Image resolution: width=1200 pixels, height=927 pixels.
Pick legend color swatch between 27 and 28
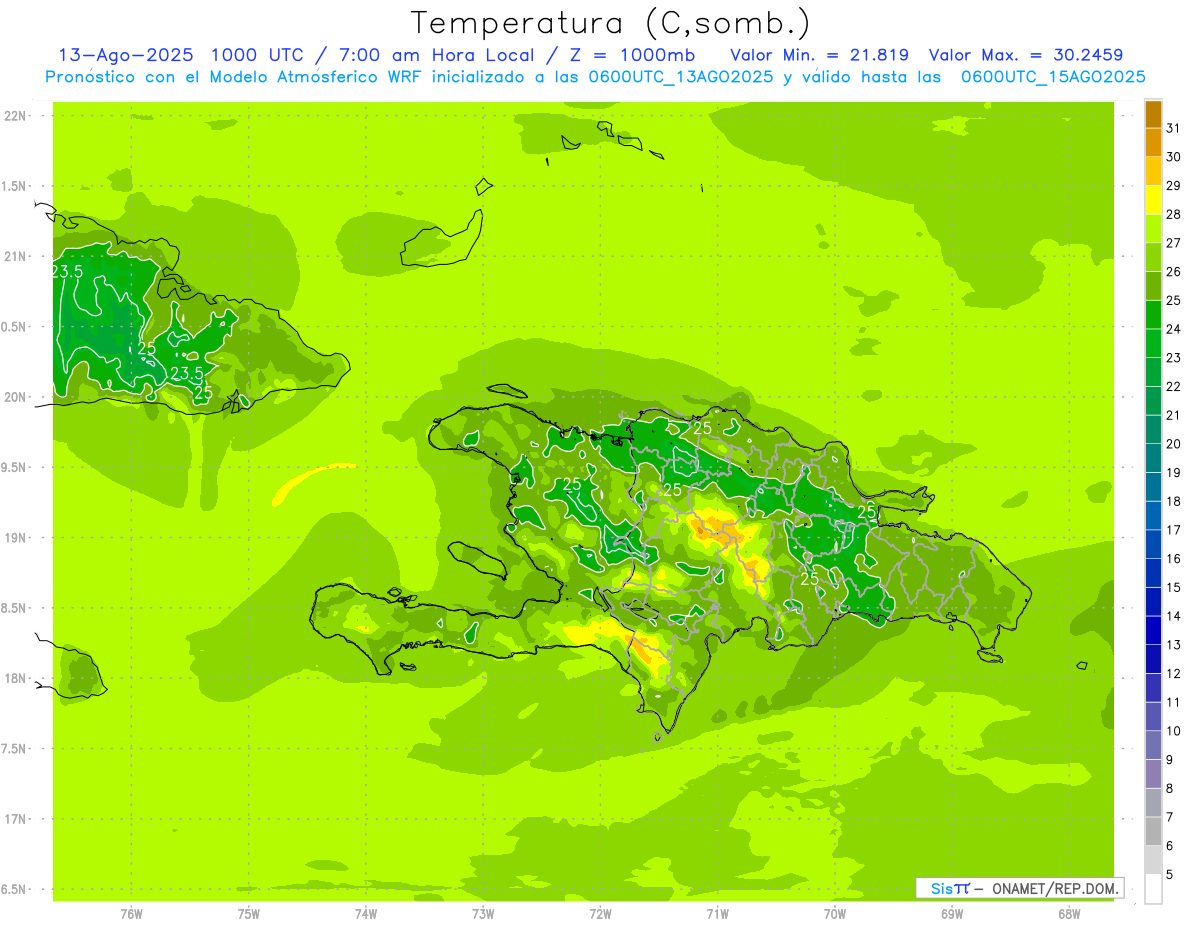[x=1153, y=228]
